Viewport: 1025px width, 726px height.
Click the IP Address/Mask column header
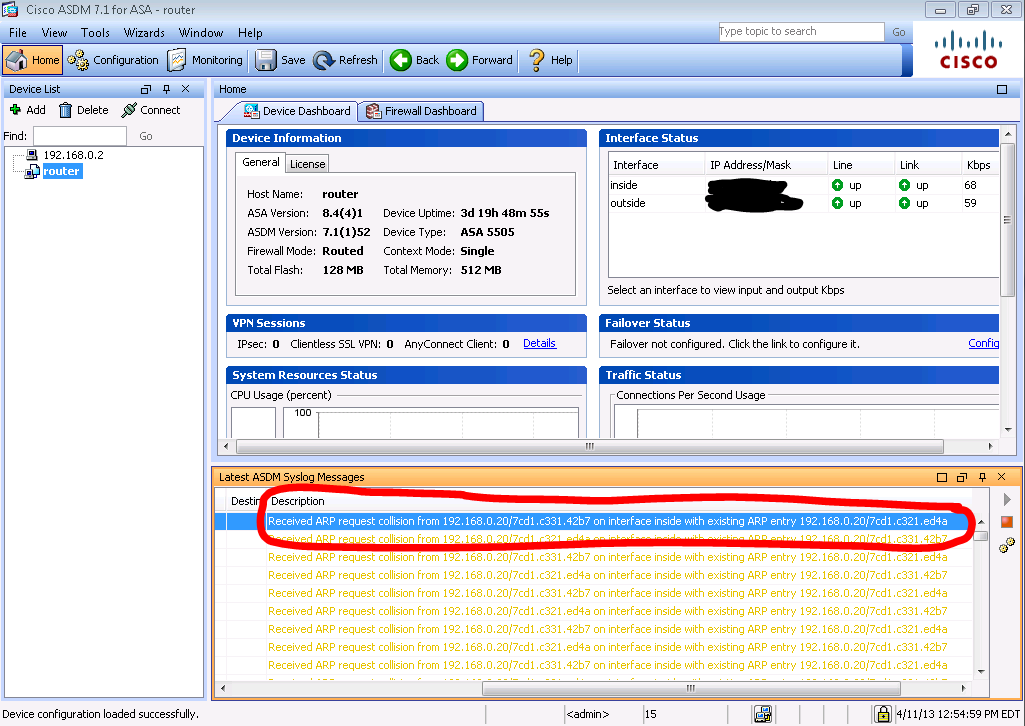coord(766,165)
